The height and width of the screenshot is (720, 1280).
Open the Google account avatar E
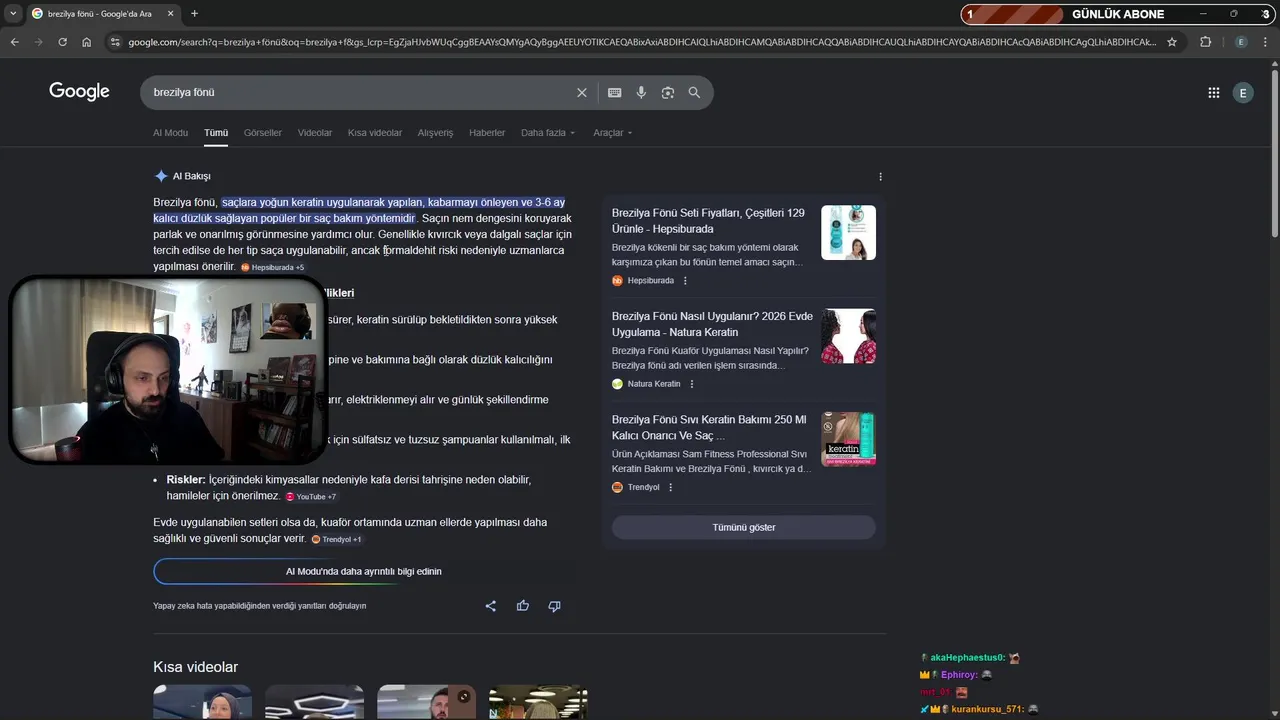[1243, 93]
